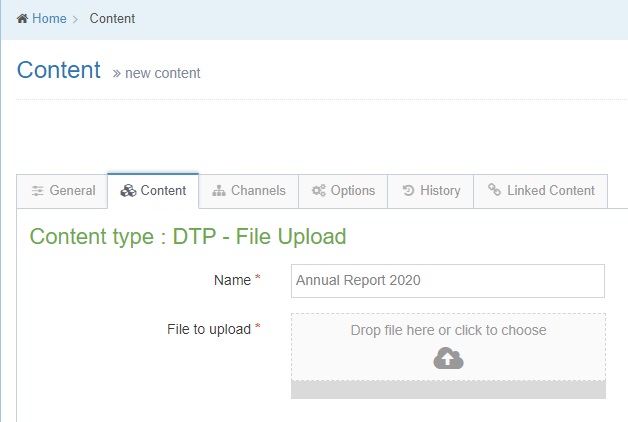The image size is (628, 422).
Task: Click the gears icon on Options tab
Action: 319,191
